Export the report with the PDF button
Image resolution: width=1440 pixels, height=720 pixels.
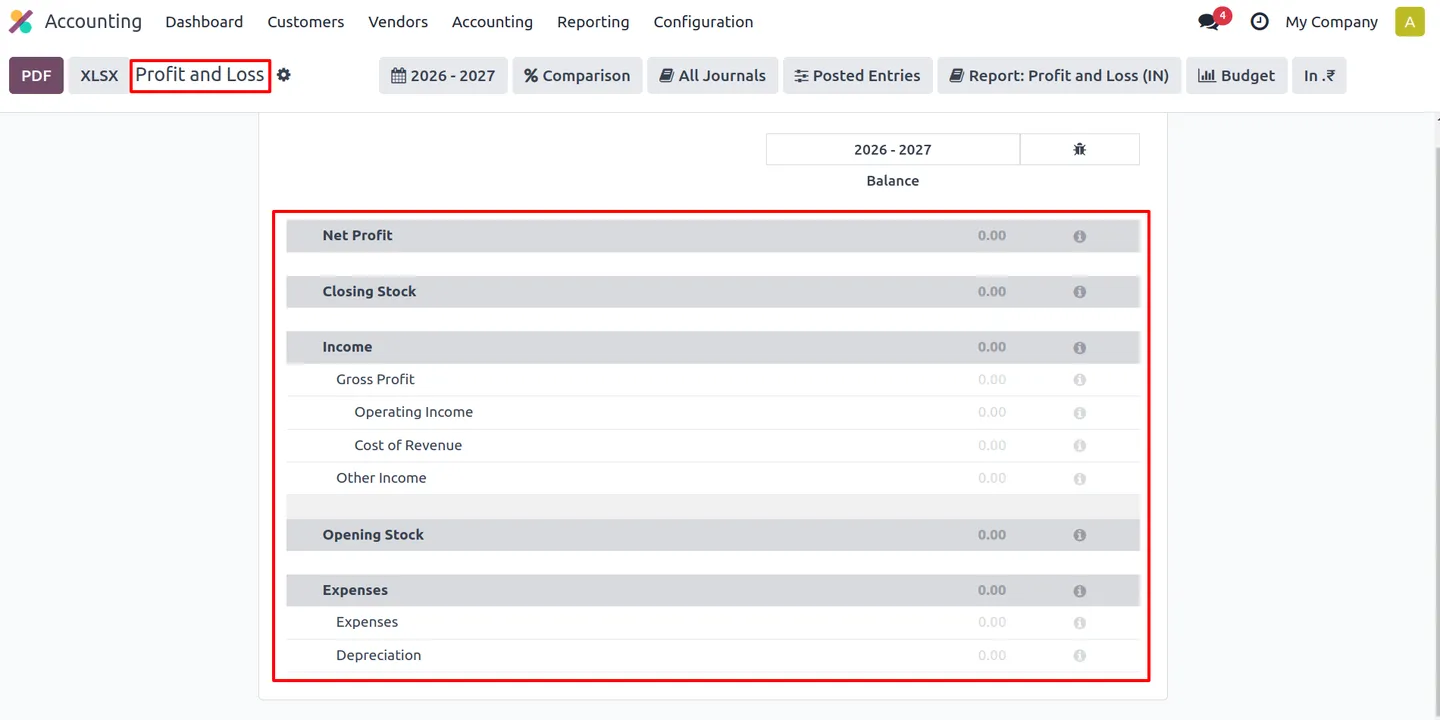(x=36, y=75)
